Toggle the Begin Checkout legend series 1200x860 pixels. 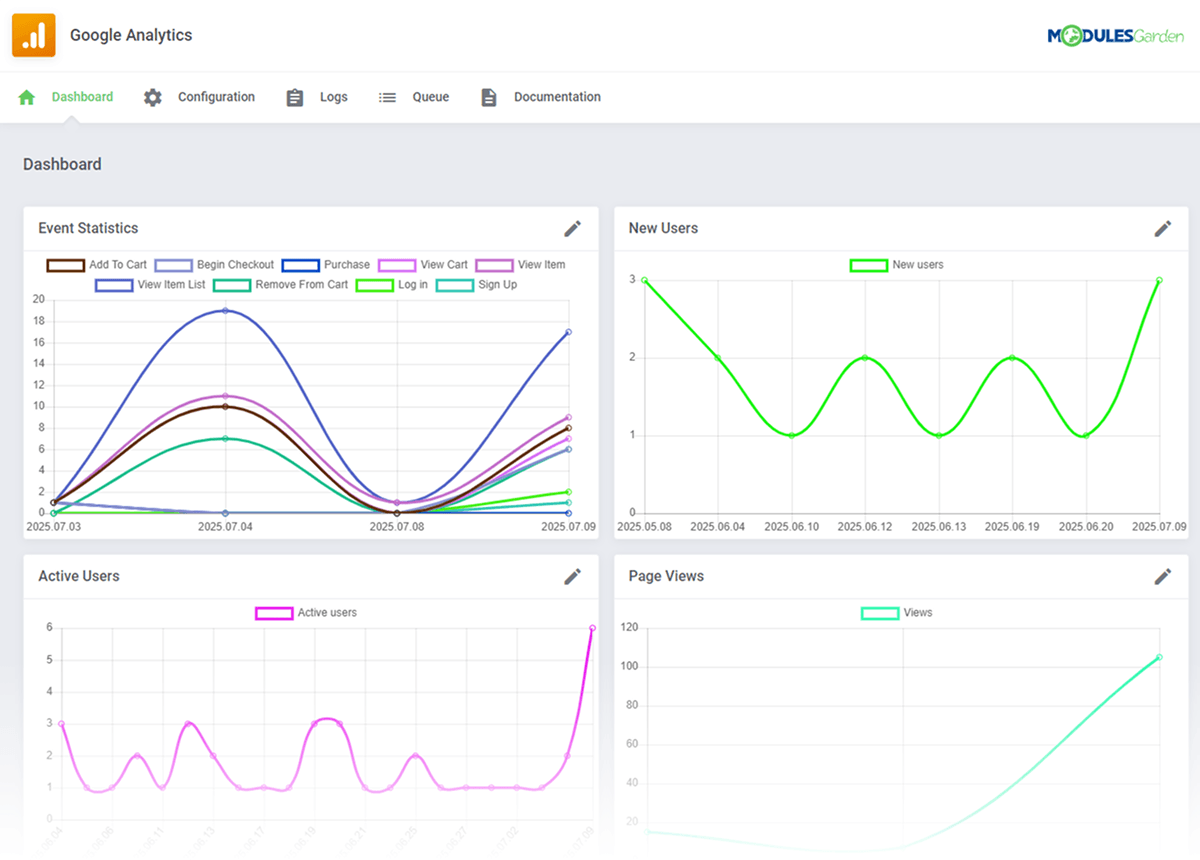[x=214, y=265]
